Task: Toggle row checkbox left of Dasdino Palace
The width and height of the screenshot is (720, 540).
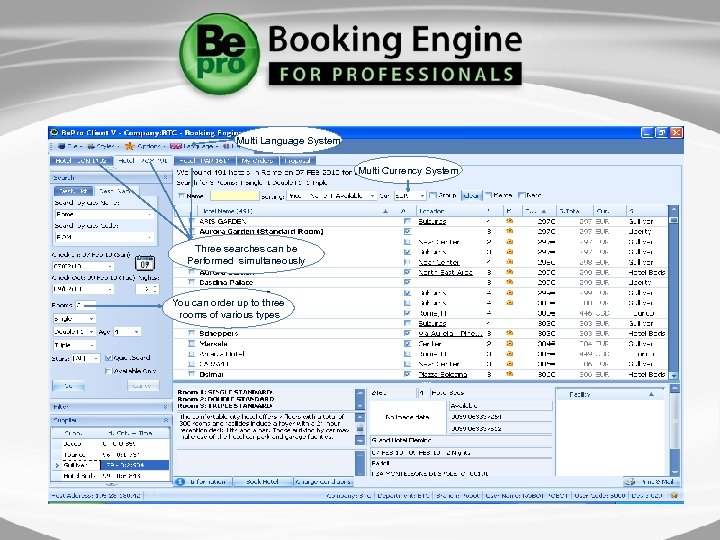Action: pos(191,282)
